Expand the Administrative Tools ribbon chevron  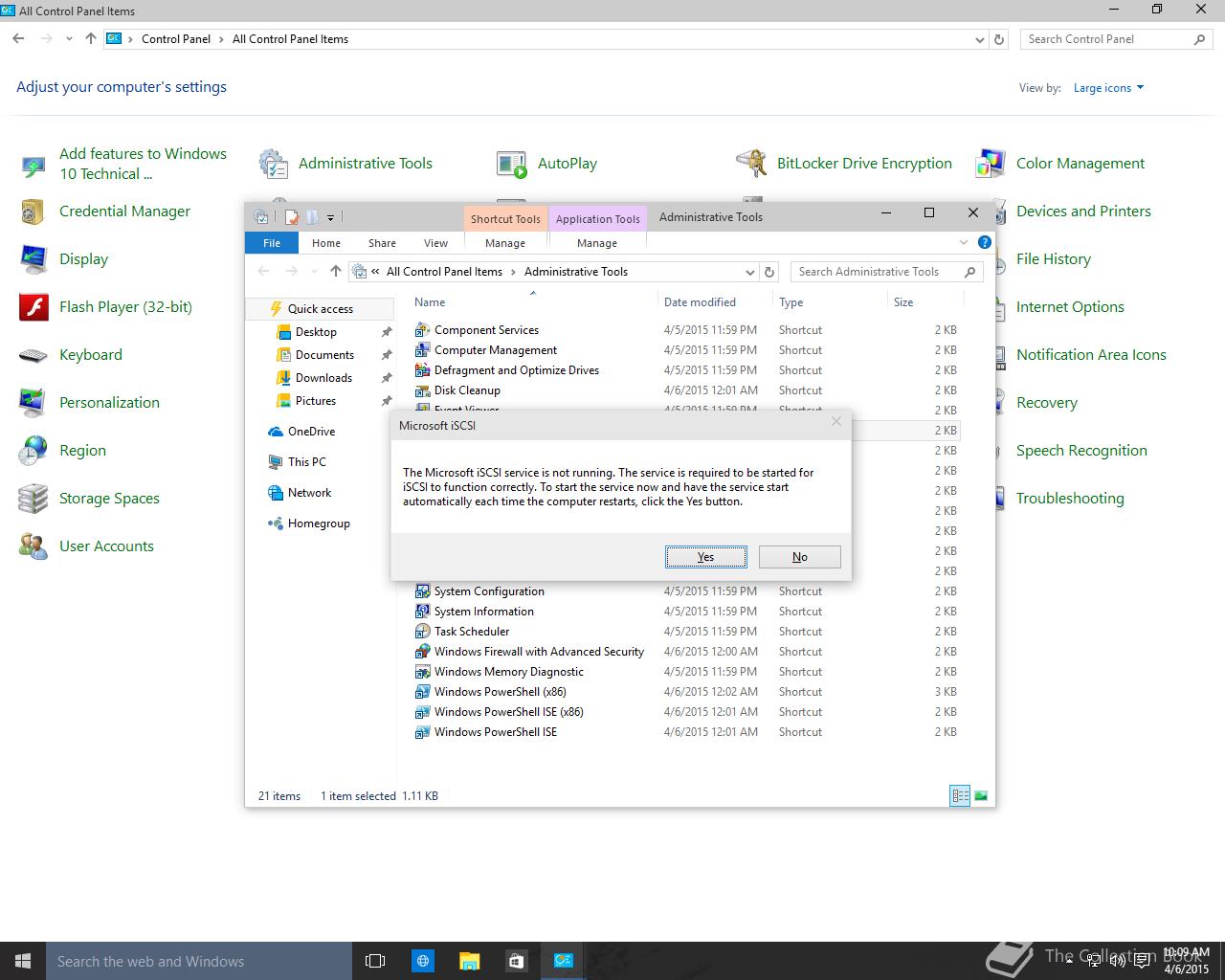964,242
